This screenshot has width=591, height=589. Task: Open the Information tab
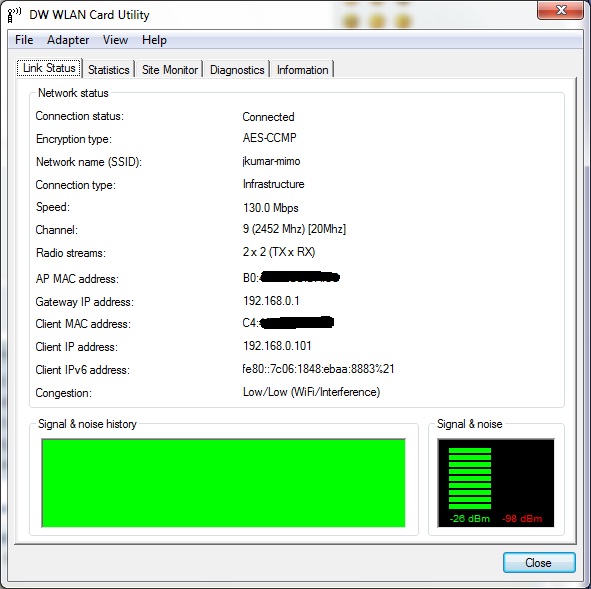303,70
